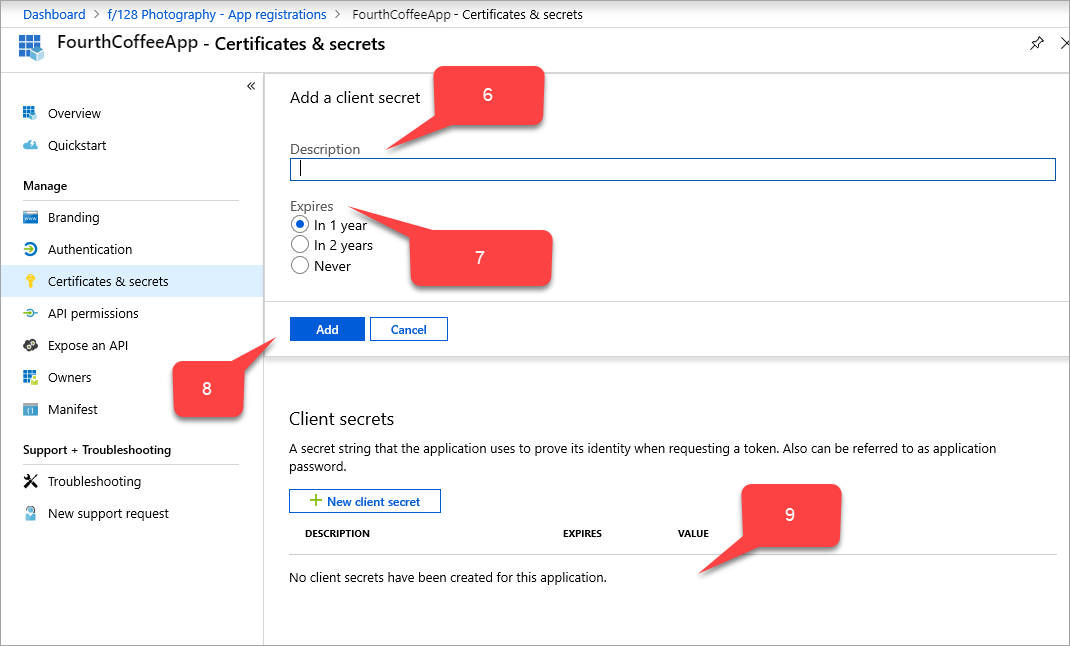Open API permissions via its icon
The image size is (1070, 646).
(32, 313)
